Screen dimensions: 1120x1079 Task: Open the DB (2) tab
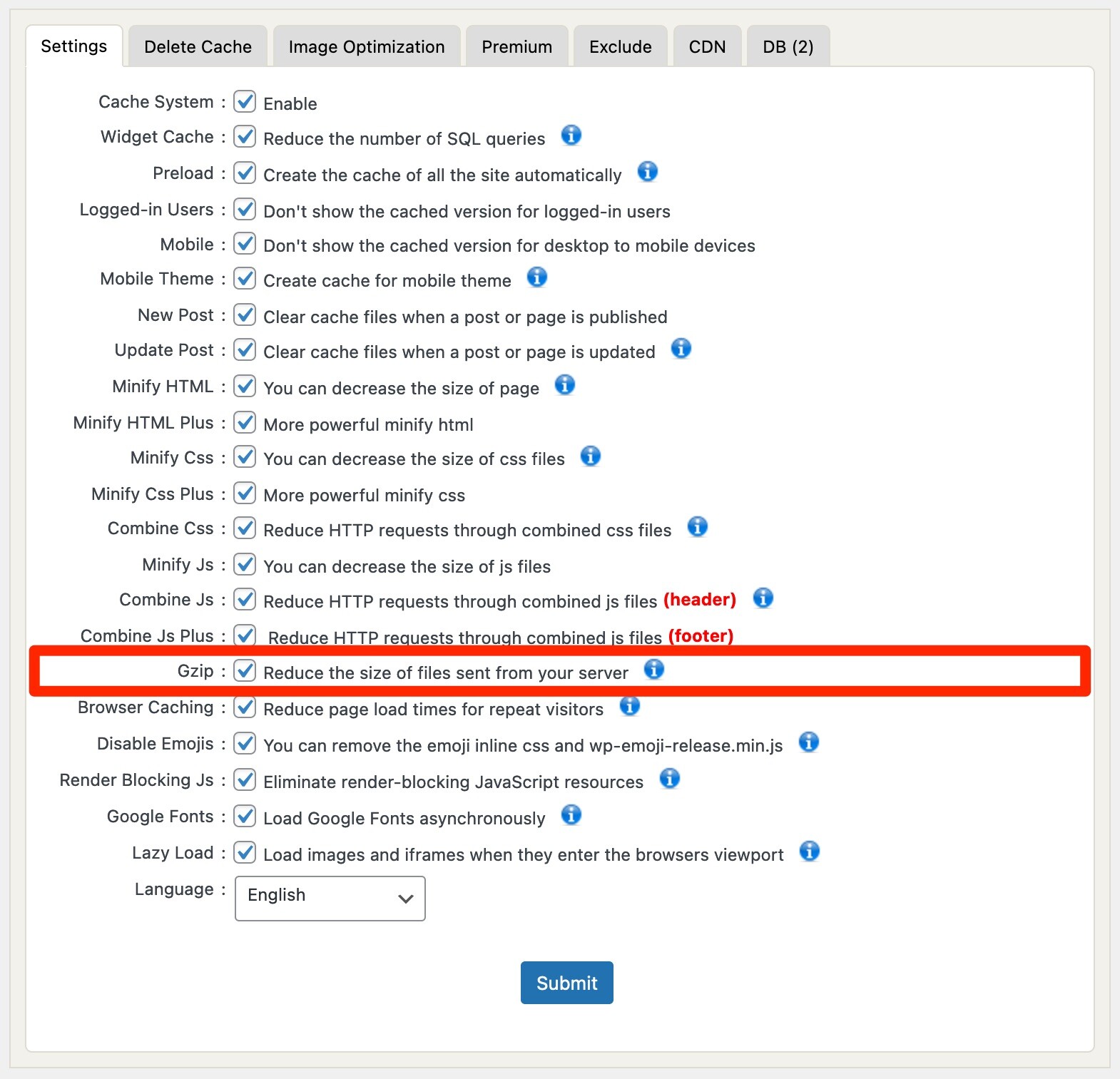click(788, 47)
